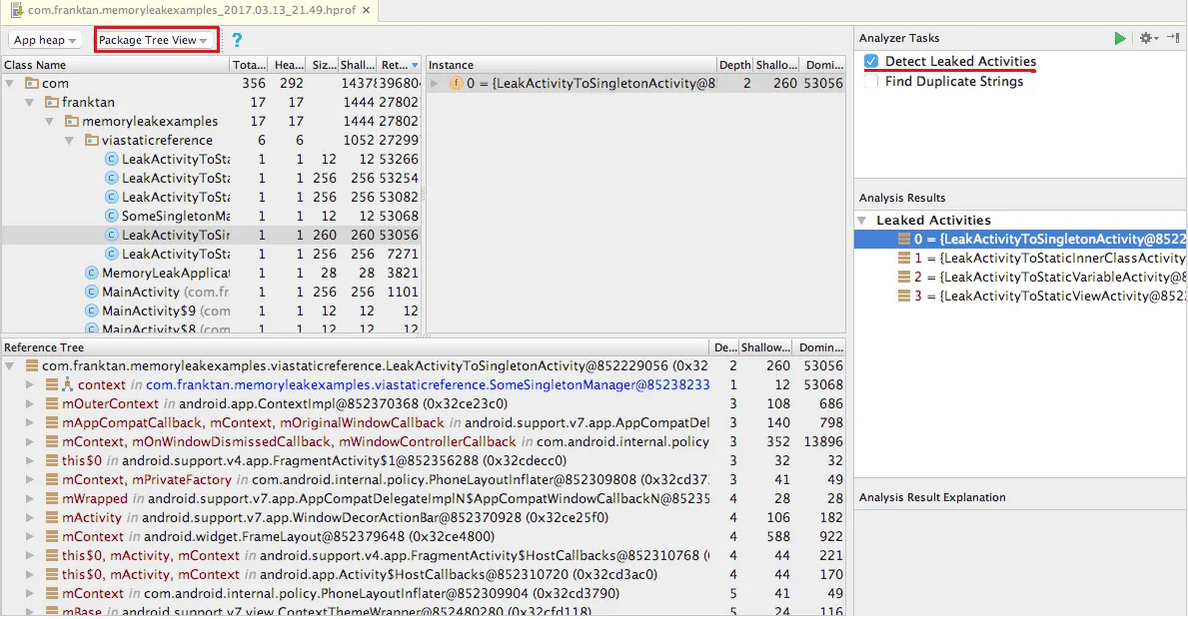Close the hprof file tab

click(365, 10)
